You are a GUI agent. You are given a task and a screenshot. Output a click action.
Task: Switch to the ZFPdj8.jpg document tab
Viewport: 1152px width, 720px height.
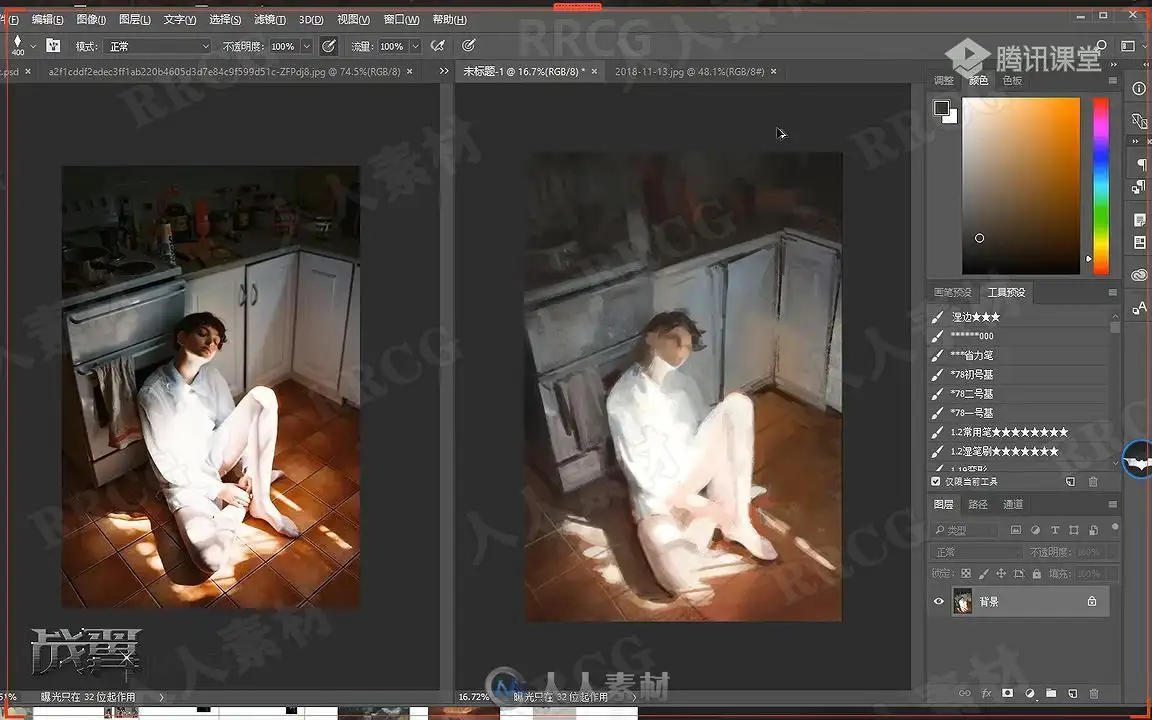pyautogui.click(x=224, y=71)
